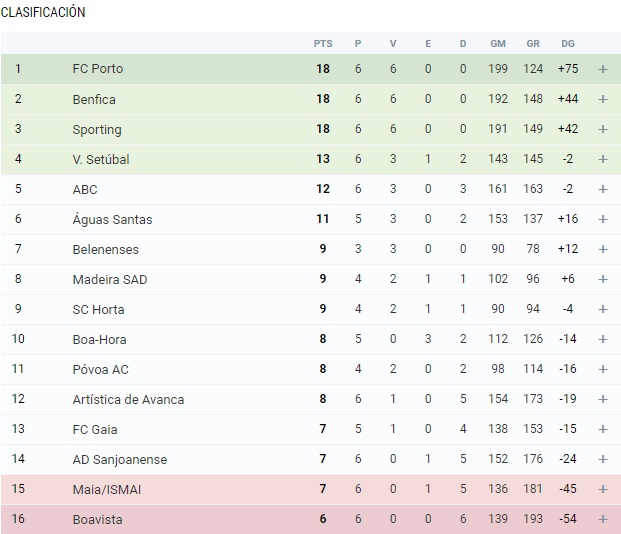The height and width of the screenshot is (534, 621).
Task: Open the Benfica team page
Action: tap(94, 99)
